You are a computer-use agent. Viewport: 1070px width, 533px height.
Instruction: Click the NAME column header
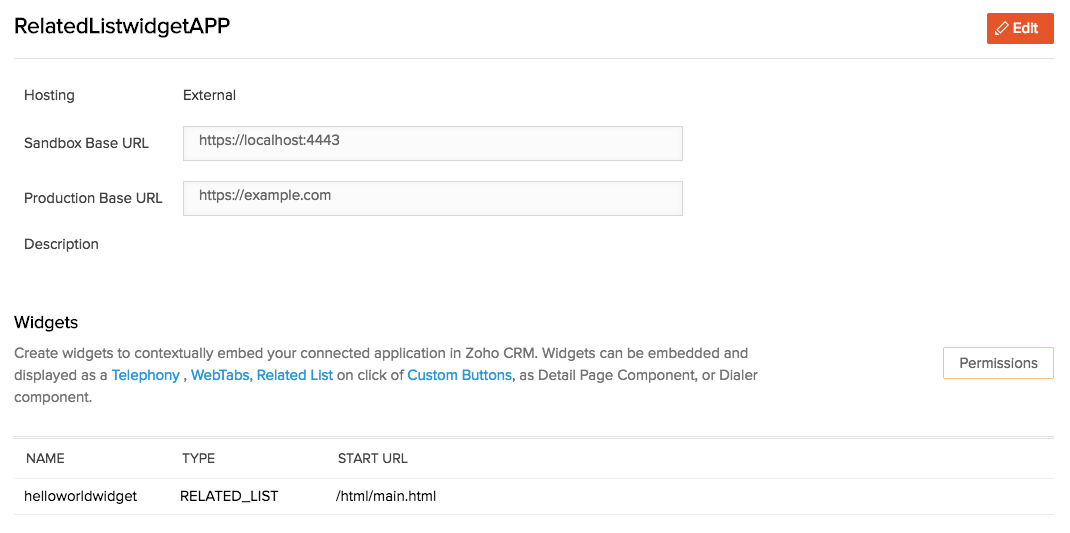[45, 459]
